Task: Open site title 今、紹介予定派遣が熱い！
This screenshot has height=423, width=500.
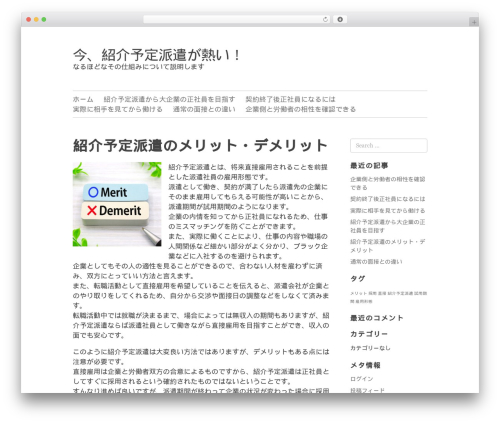Action: coord(156,55)
